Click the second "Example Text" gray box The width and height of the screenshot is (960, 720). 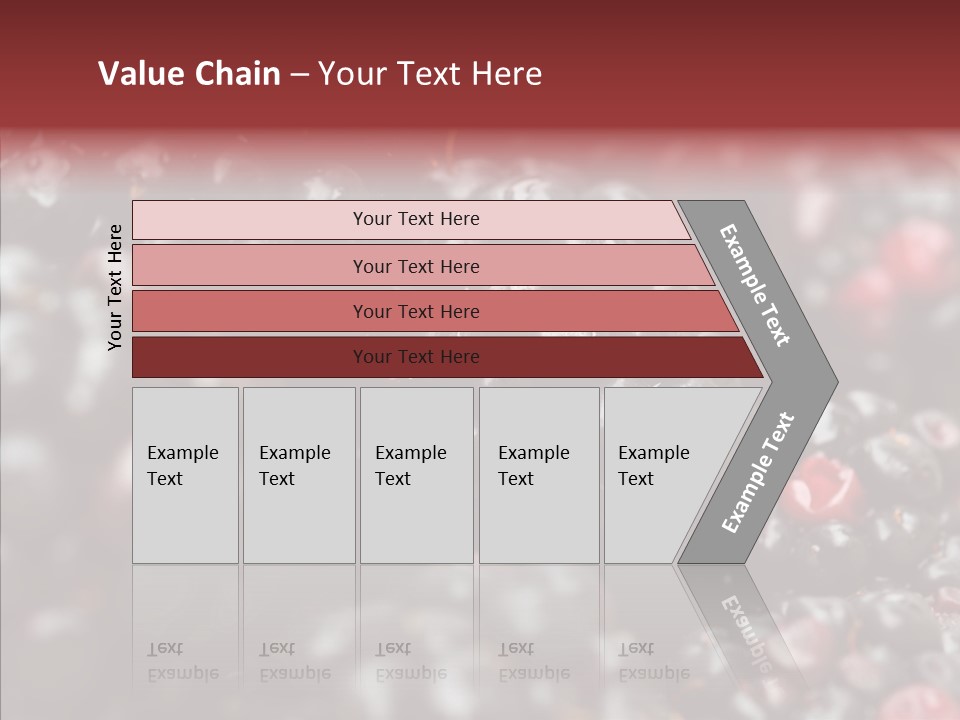299,475
